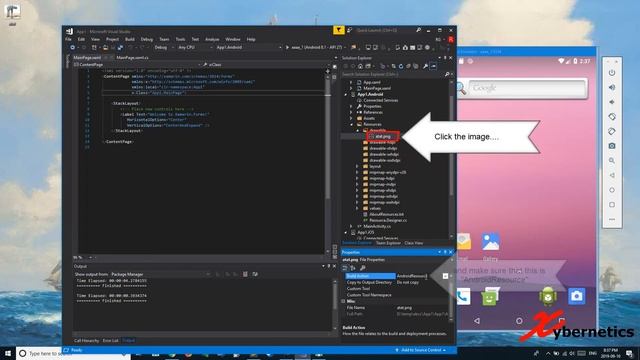Select Copy to Output Directory property row

coord(396,282)
